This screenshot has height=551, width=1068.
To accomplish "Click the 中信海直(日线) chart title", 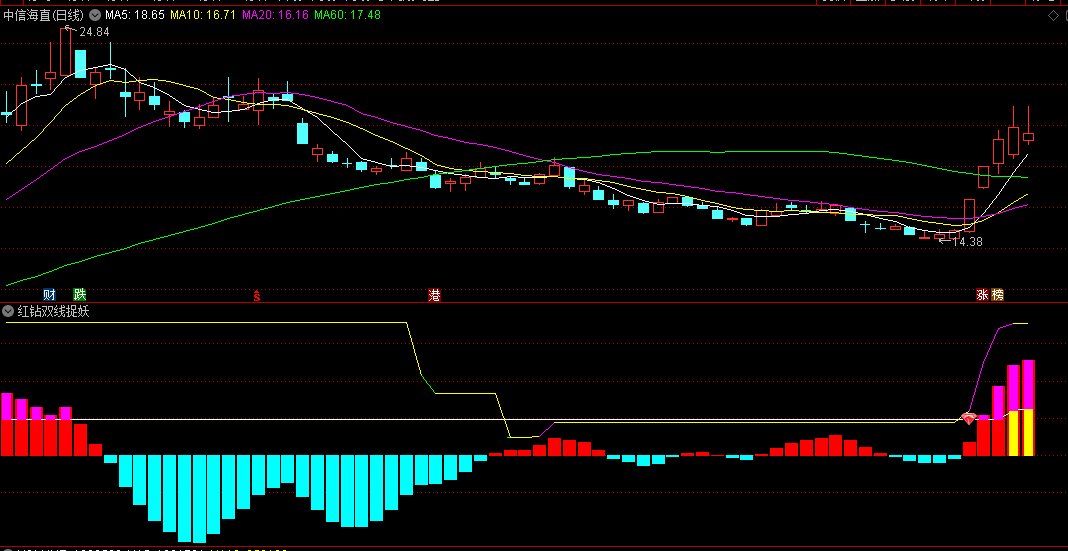I will click(44, 14).
